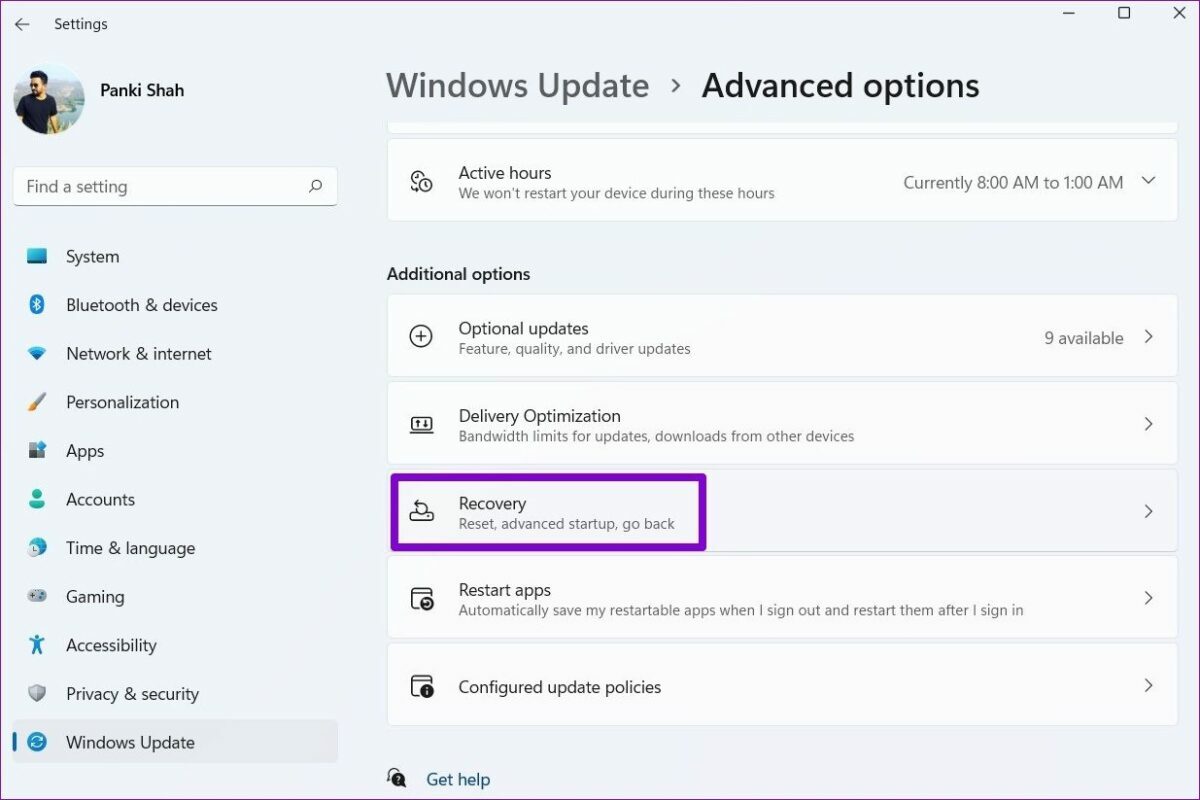The image size is (1200, 800).
Task: Navigate to Windows Update breadcrumb
Action: (517, 86)
